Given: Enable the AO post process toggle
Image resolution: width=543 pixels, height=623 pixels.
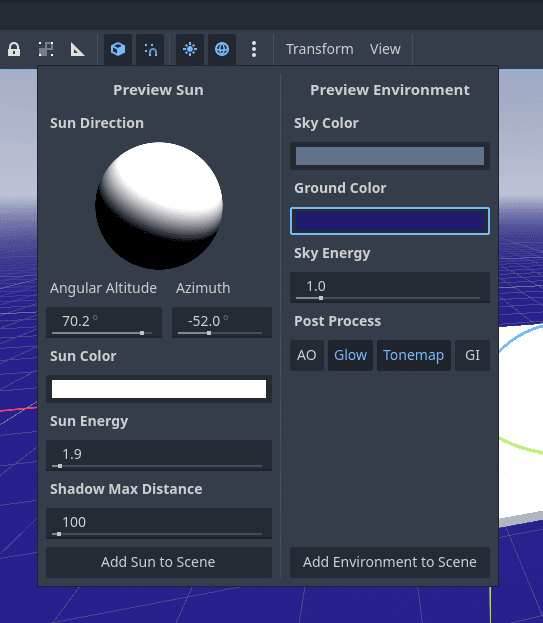Looking at the screenshot, I should click(x=307, y=355).
